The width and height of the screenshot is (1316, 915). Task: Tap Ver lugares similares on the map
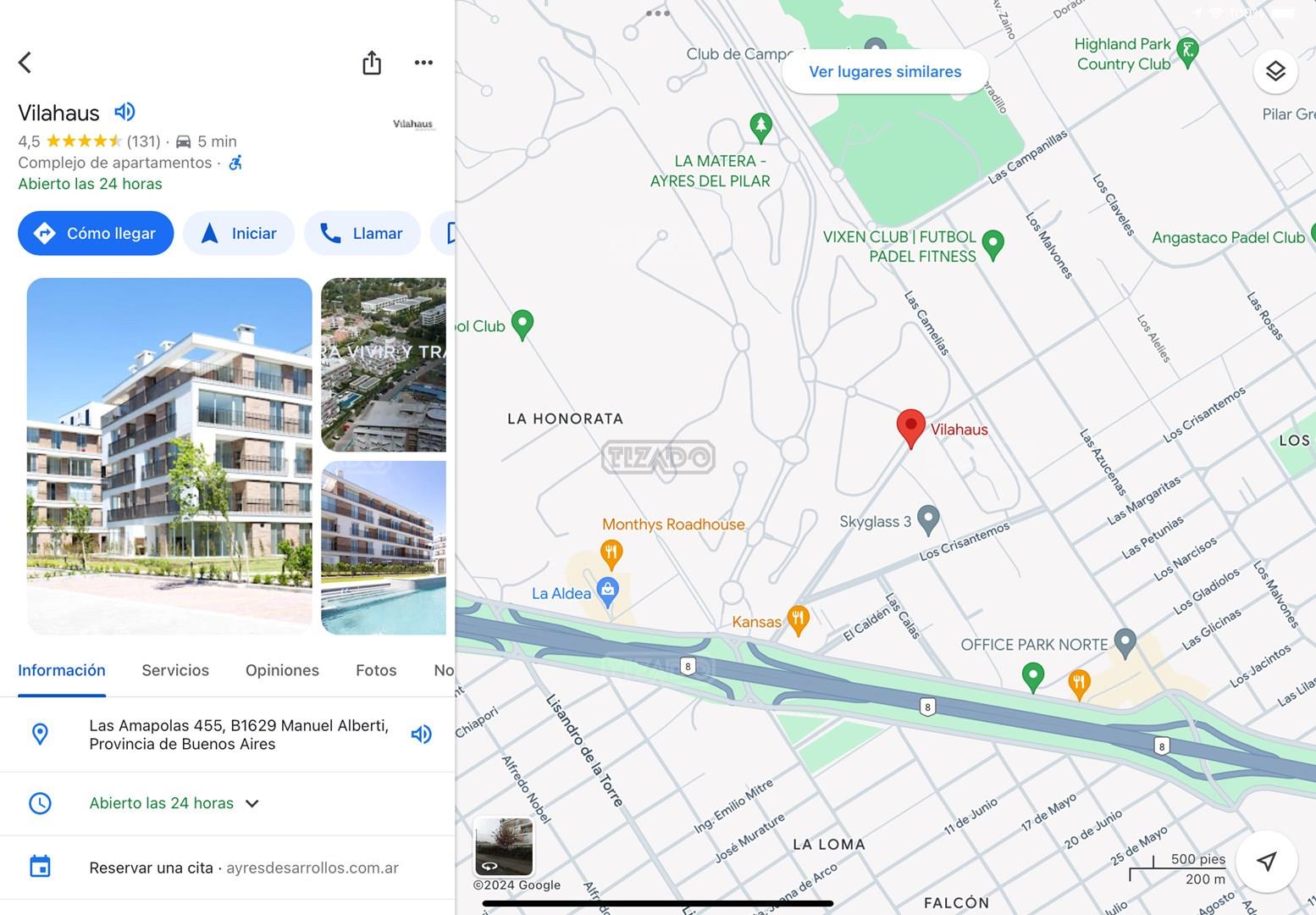(885, 72)
